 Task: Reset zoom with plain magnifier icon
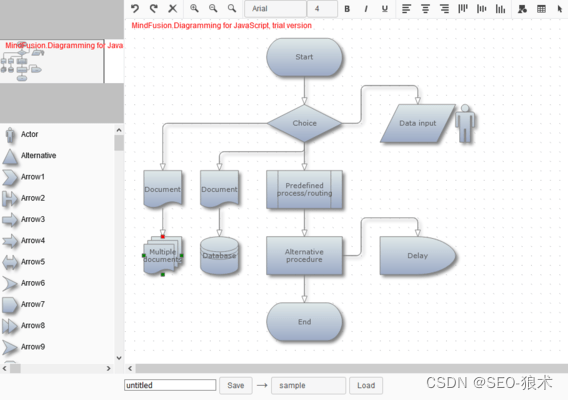(232, 8)
